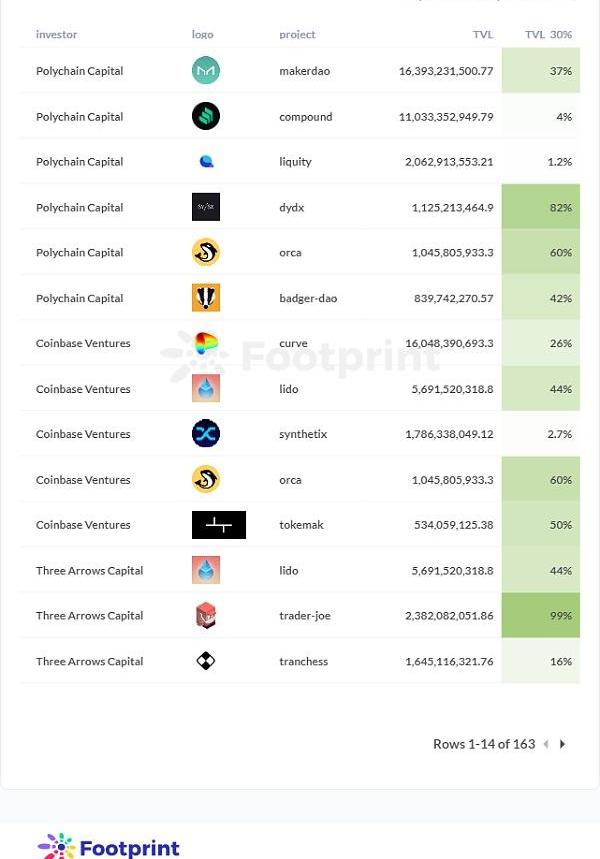Click the makerdao project name
The width and height of the screenshot is (600, 859).
click(x=304, y=71)
